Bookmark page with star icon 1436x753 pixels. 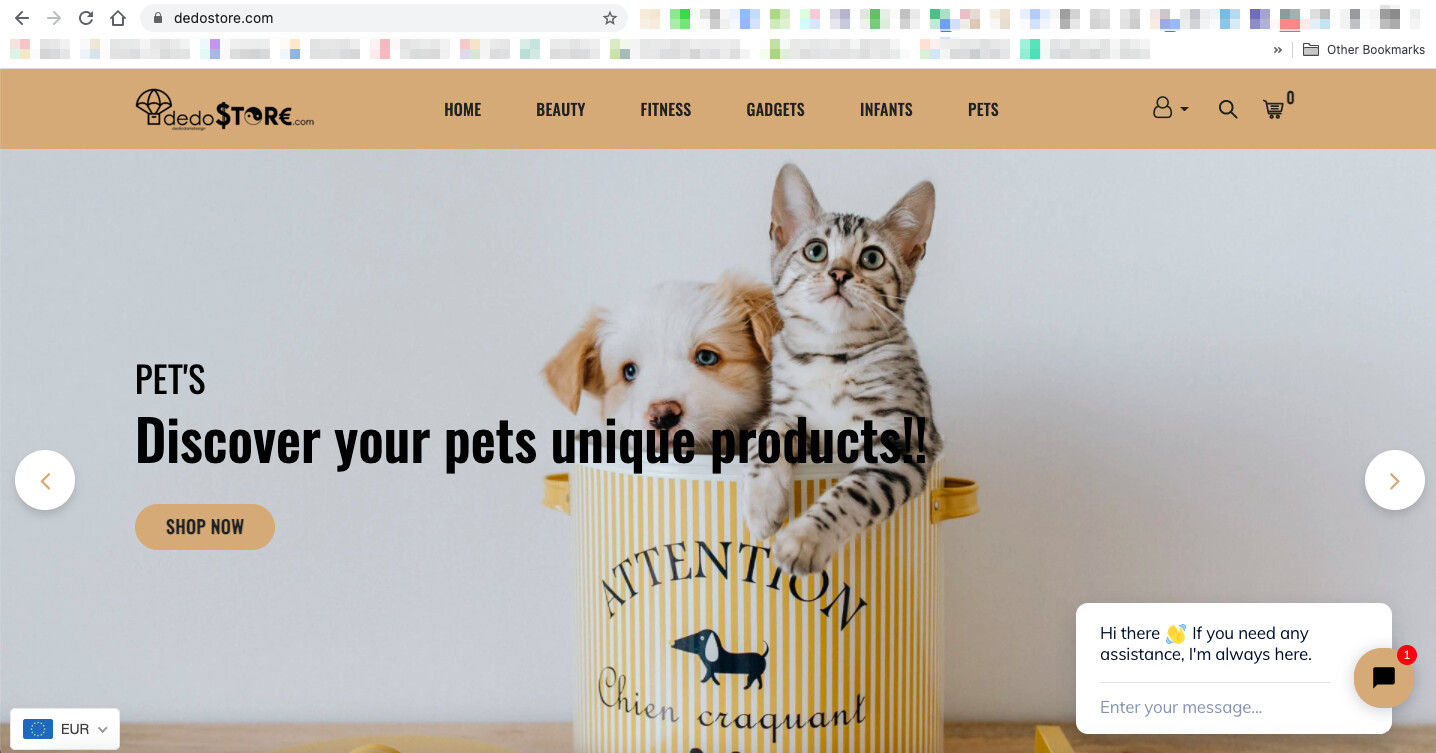(x=609, y=18)
